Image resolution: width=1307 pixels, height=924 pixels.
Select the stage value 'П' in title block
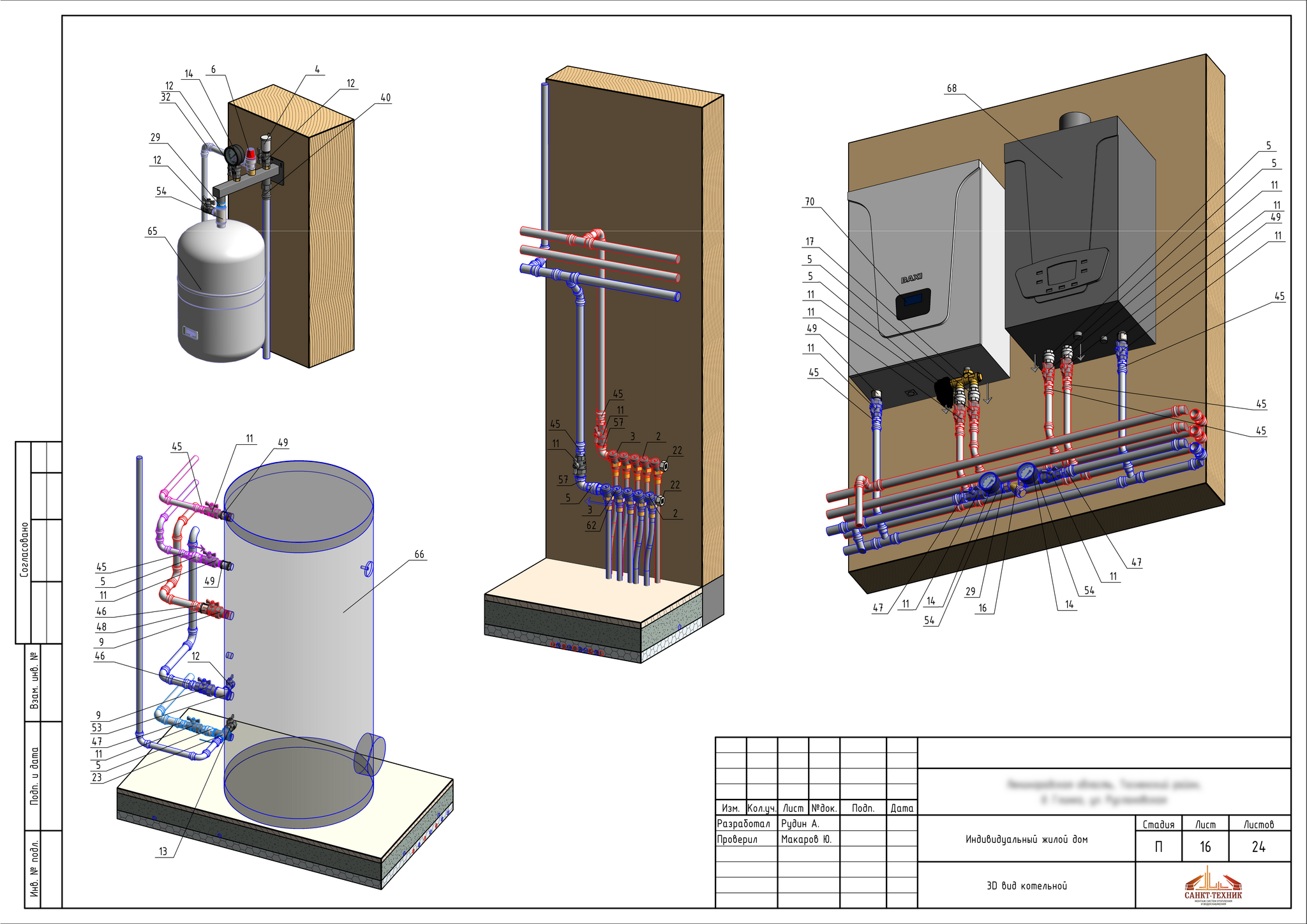tap(1158, 847)
